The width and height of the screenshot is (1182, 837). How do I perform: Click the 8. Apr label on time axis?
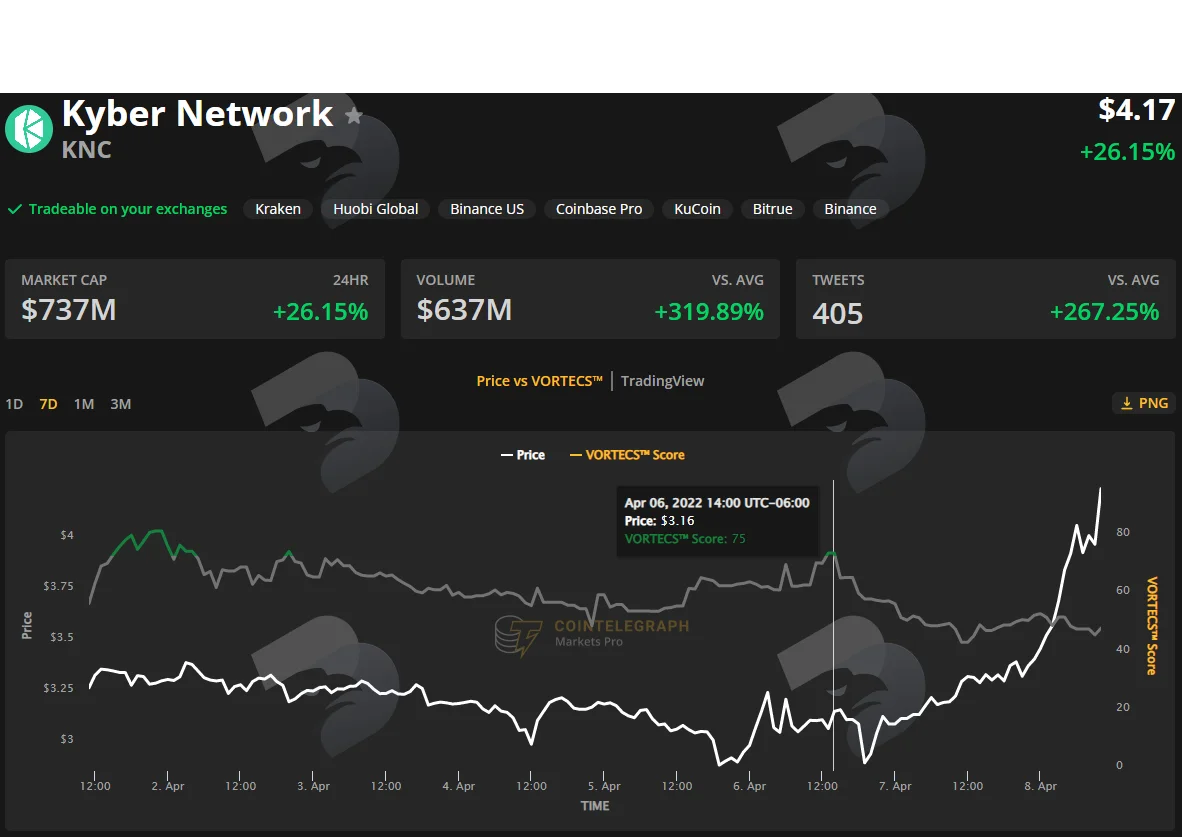click(x=1040, y=786)
